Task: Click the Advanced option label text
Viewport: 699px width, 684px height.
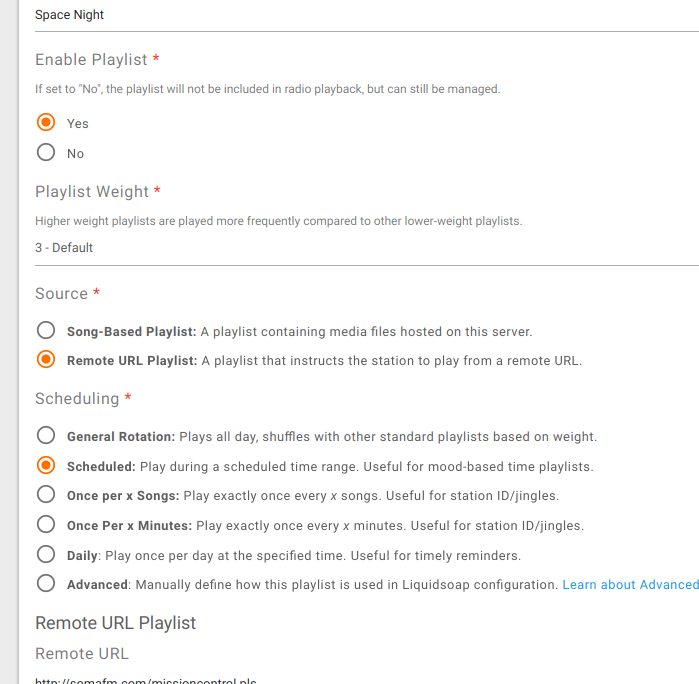Action: [x=98, y=585]
